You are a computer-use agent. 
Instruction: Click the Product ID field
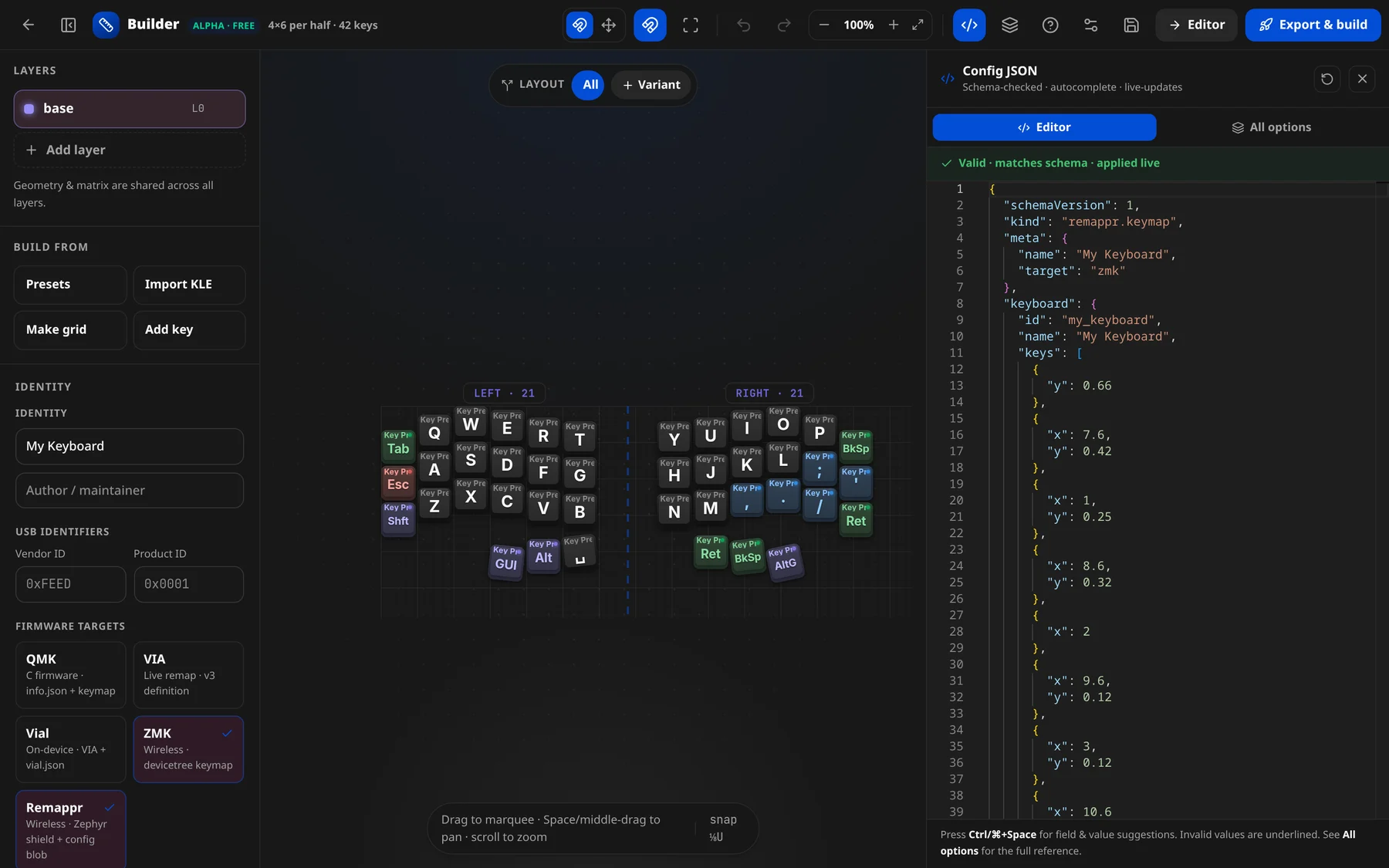[188, 585]
